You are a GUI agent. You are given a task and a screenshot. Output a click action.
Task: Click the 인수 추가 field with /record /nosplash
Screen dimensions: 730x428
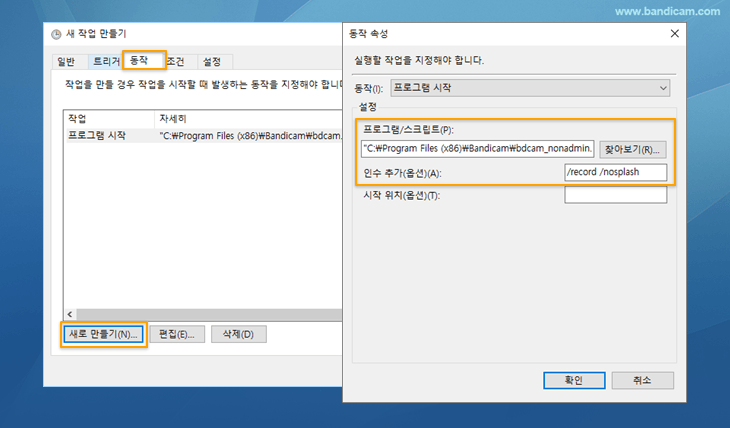tap(615, 172)
